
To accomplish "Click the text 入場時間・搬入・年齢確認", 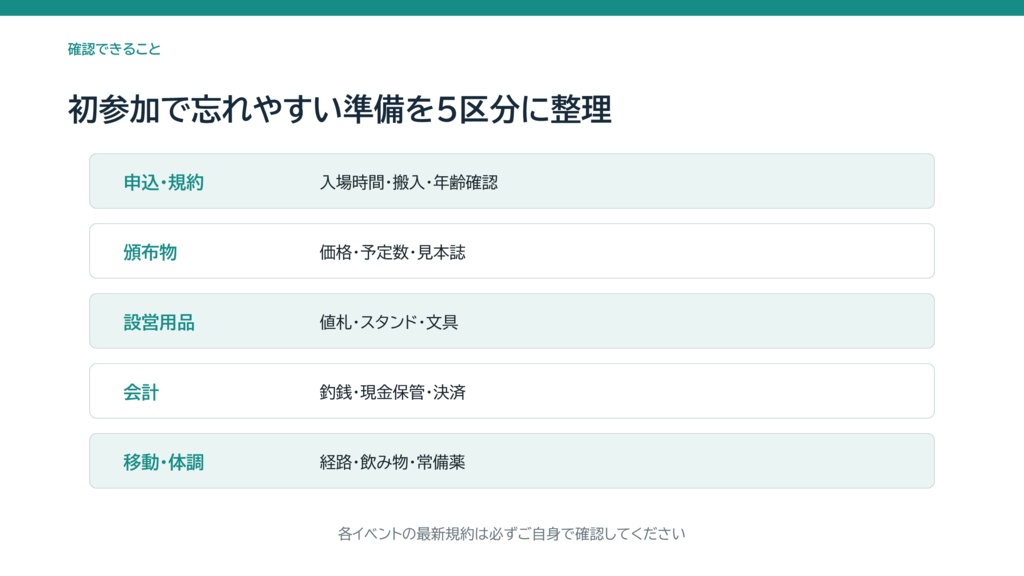I will point(409,182).
